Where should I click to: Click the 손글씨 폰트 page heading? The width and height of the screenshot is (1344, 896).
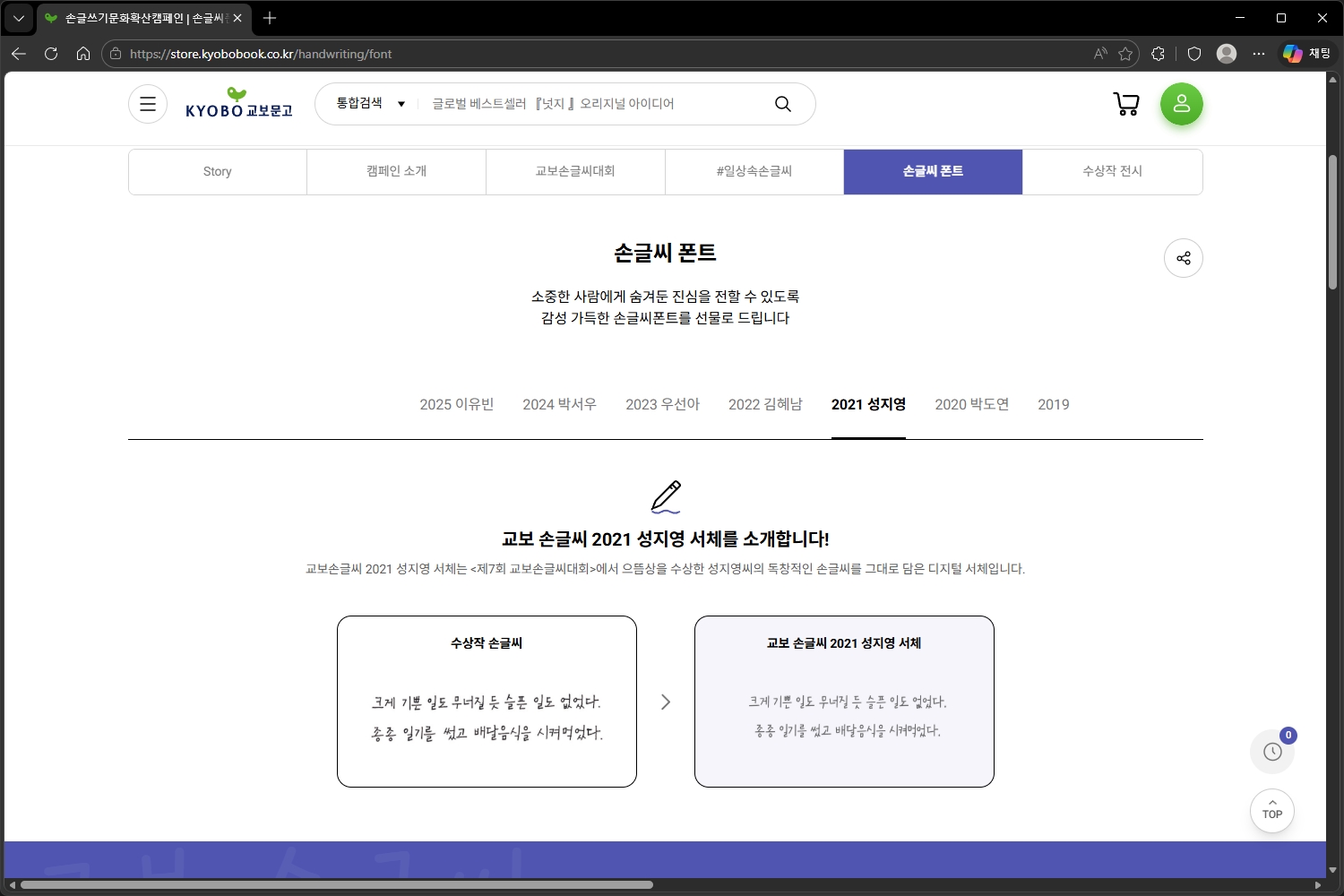[x=665, y=254]
